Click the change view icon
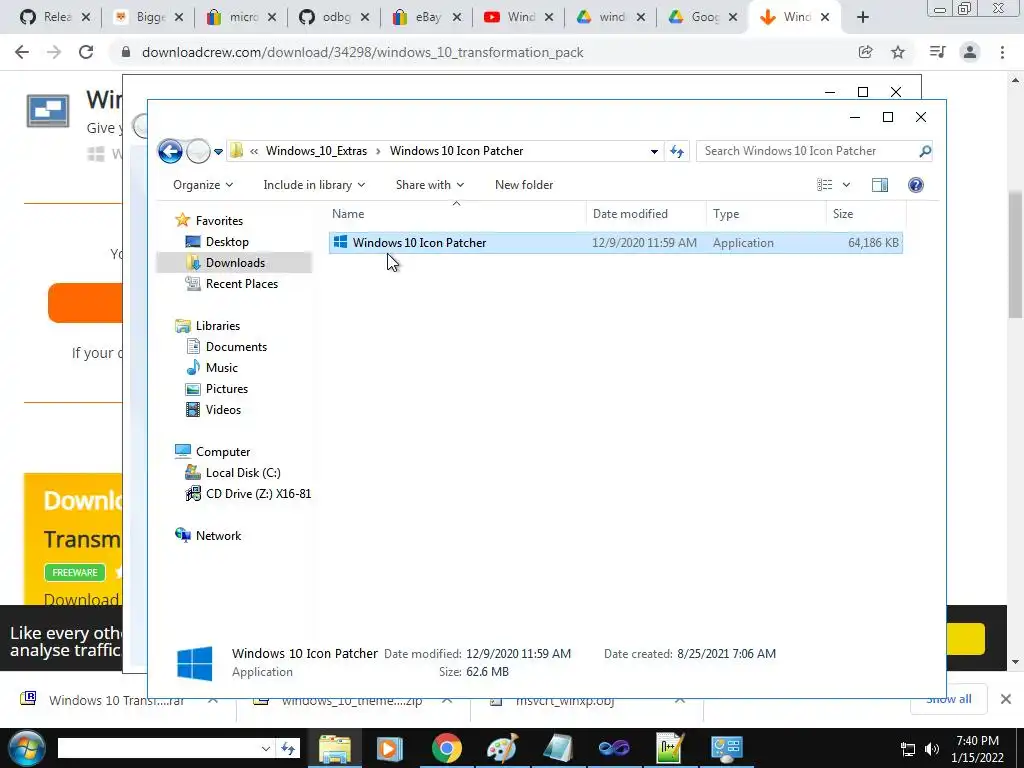Viewport: 1024px width, 768px height. pyautogui.click(x=825, y=185)
